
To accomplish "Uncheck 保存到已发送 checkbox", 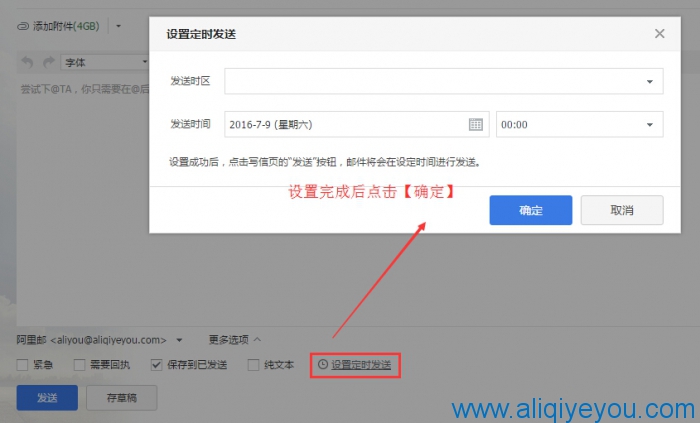I will [x=156, y=365].
